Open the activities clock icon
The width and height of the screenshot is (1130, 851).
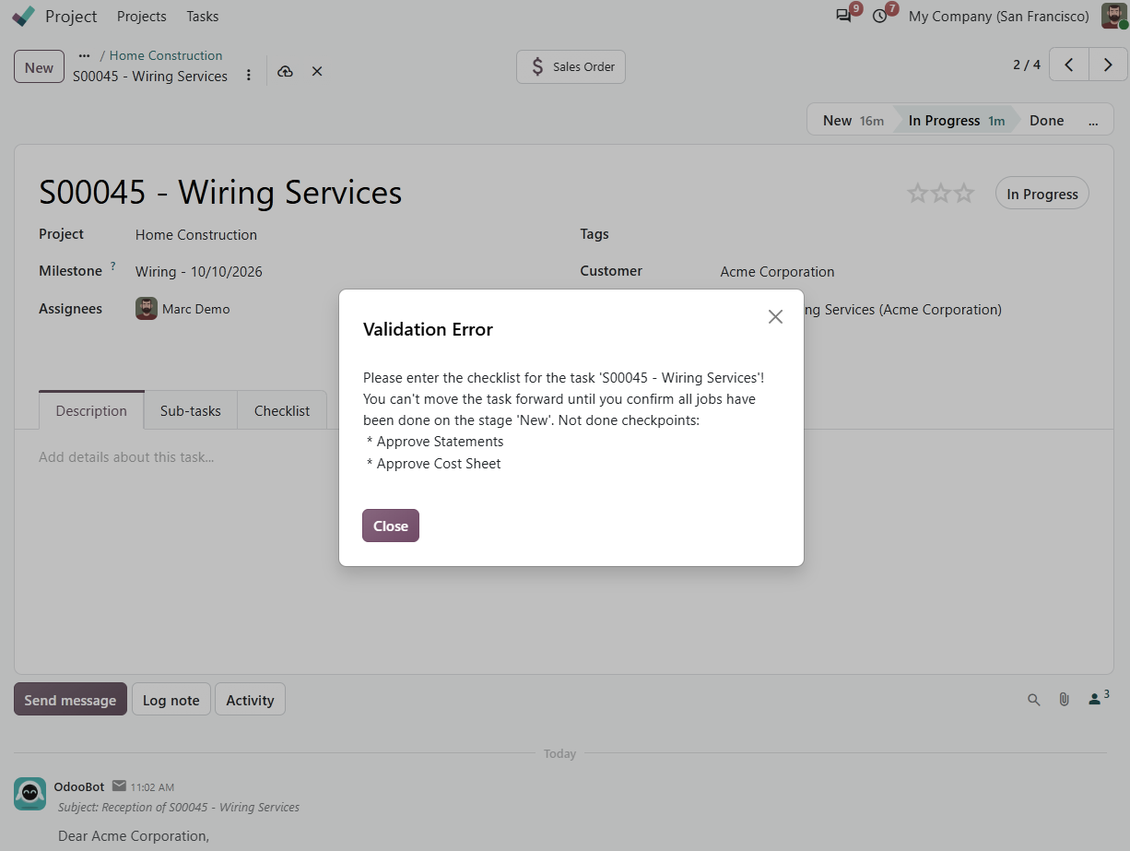click(x=880, y=16)
